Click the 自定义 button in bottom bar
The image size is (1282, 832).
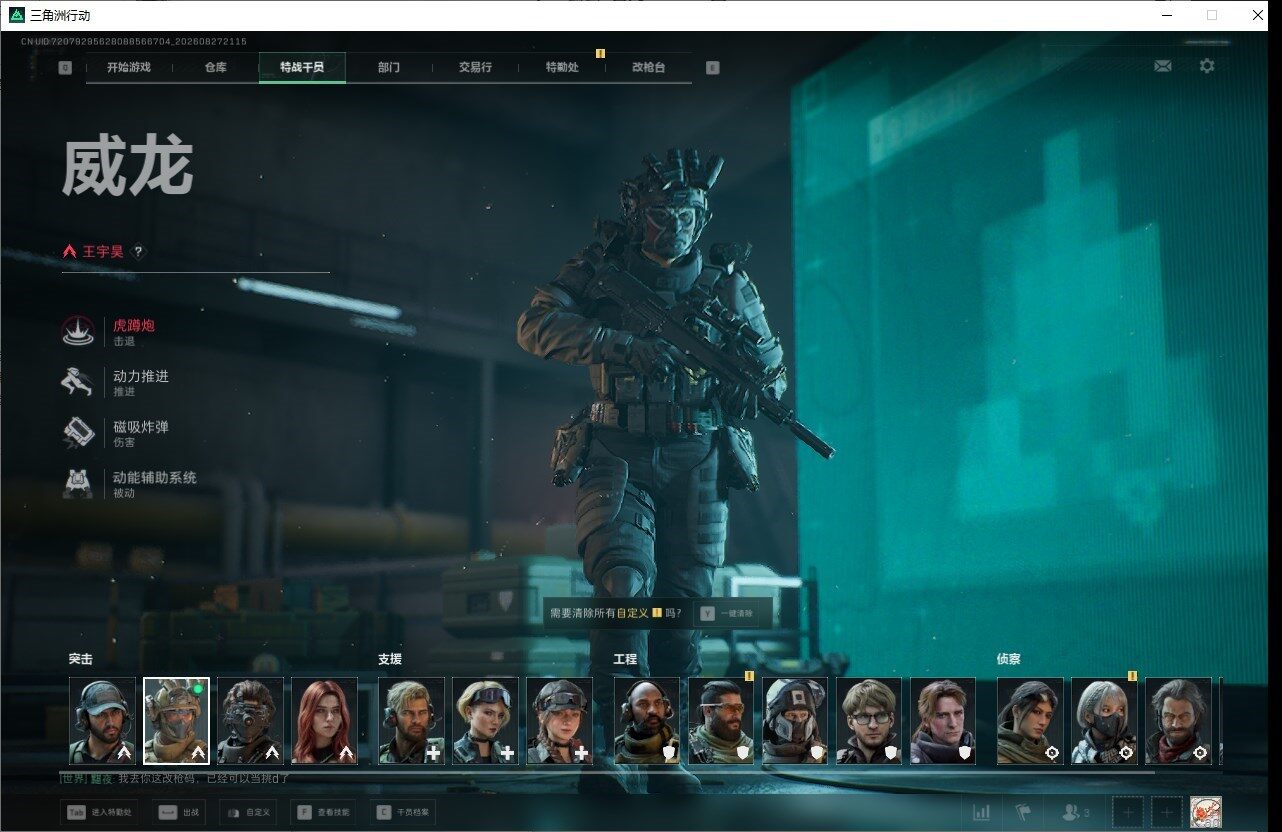pos(246,813)
